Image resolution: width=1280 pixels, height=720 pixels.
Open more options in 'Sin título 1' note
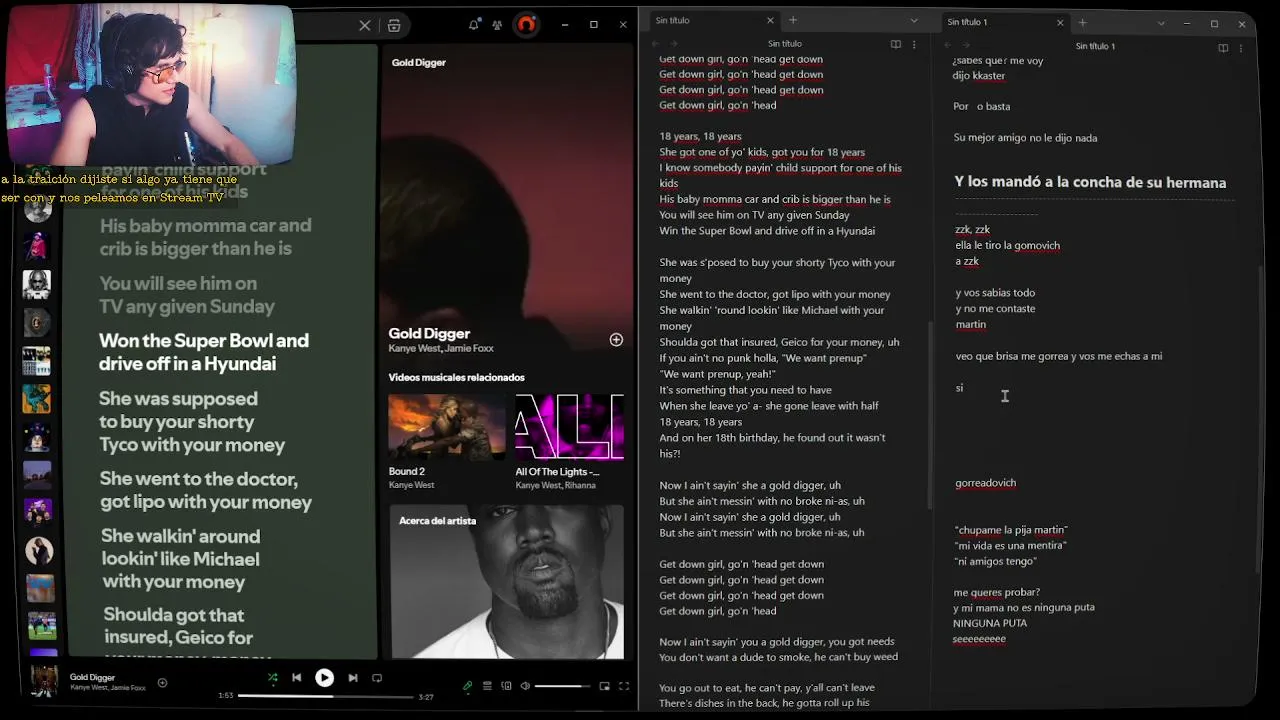[1241, 47]
